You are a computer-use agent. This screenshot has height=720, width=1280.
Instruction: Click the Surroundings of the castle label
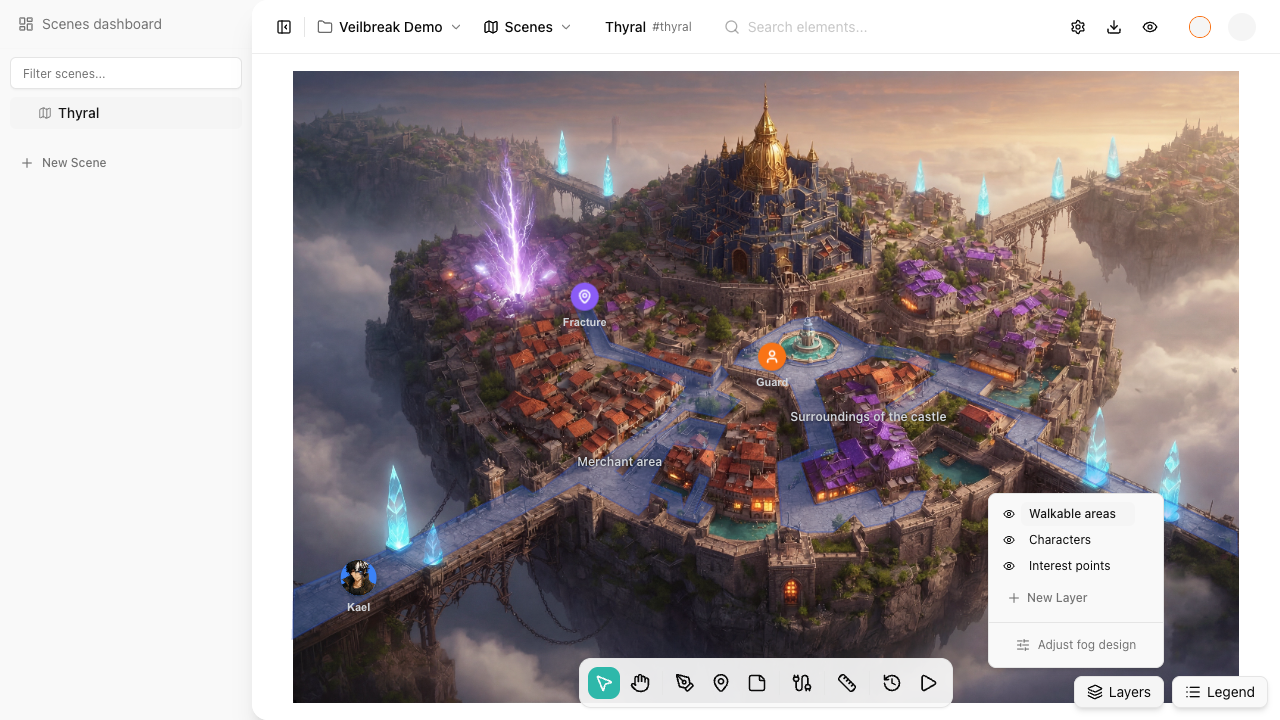pyautogui.click(x=868, y=417)
